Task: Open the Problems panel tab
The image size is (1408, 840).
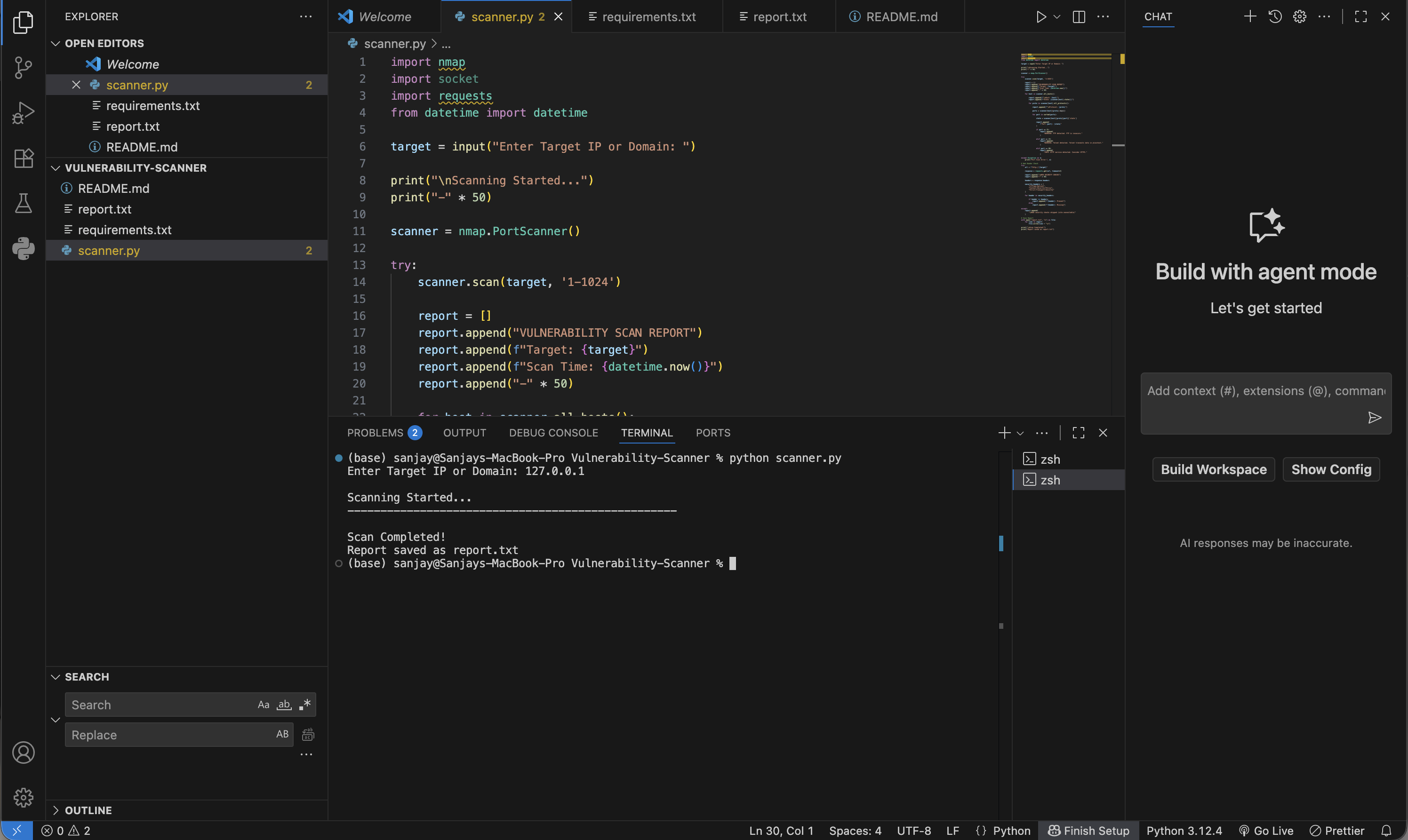Action: [384, 433]
